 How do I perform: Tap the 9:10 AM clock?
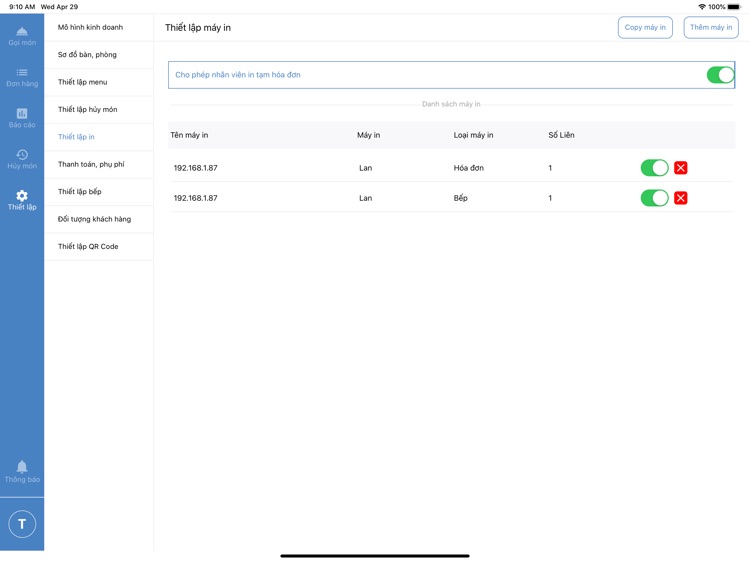click(x=22, y=7)
